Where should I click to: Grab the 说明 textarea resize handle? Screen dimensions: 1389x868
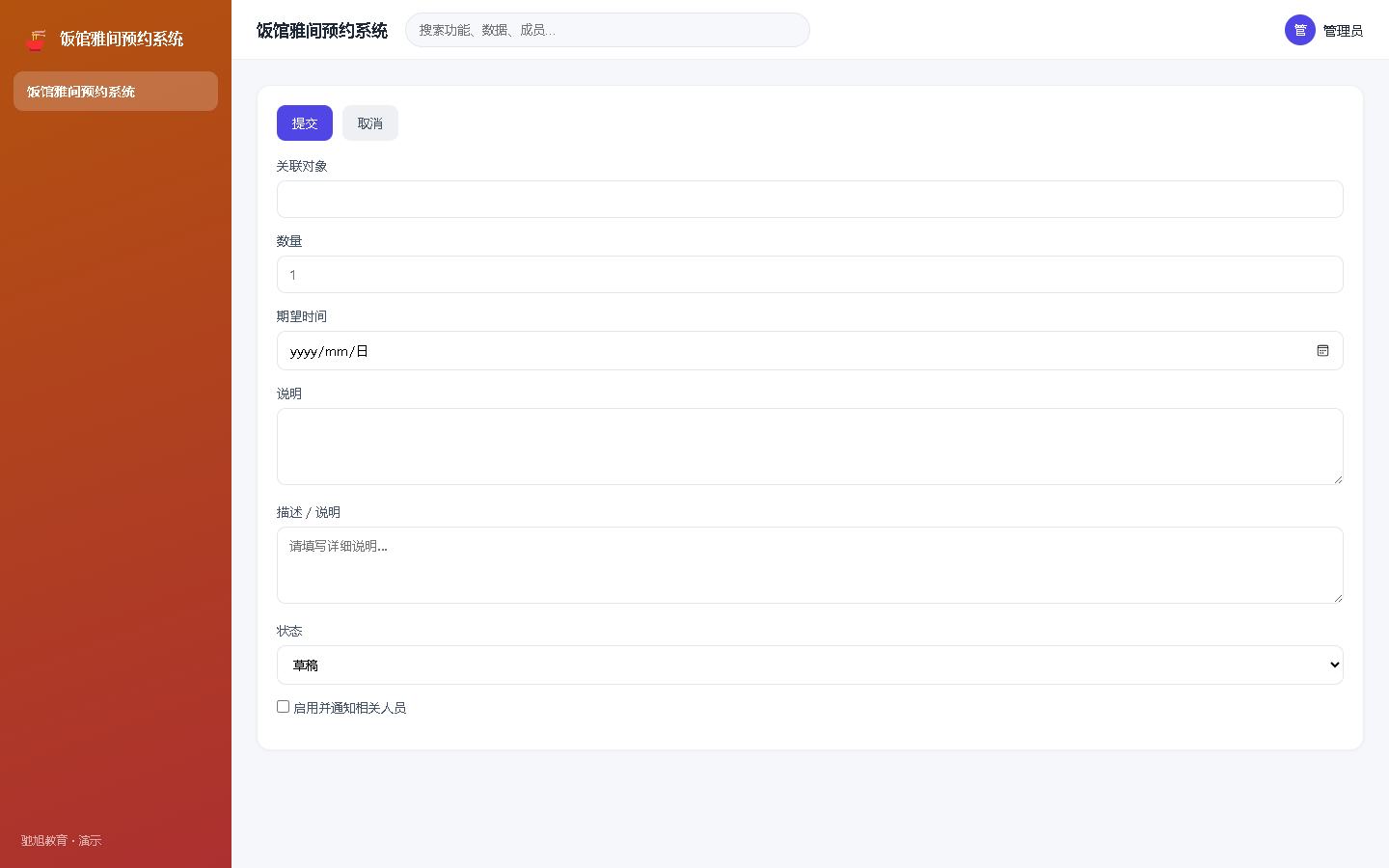tap(1337, 478)
